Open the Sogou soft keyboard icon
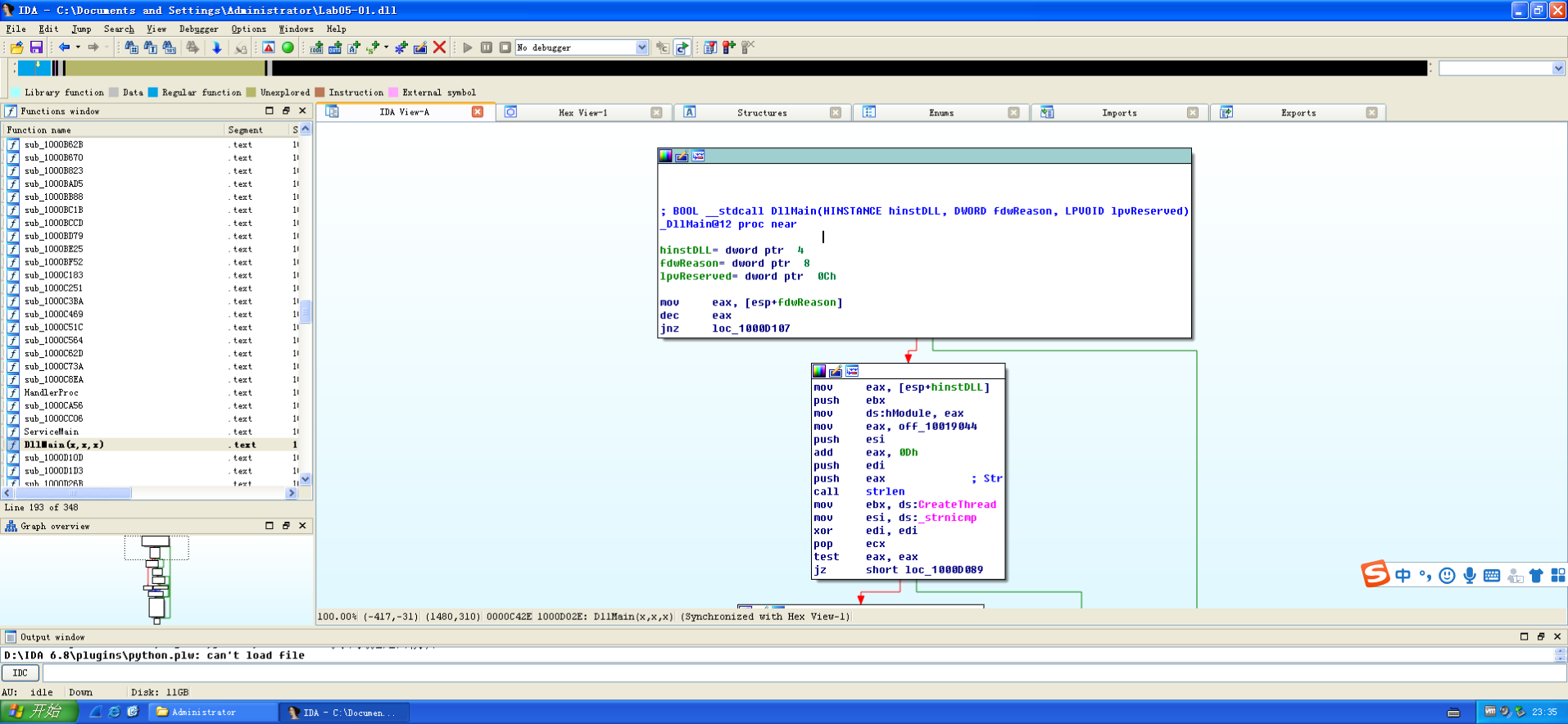The width and height of the screenshot is (1568, 724). coord(1492,576)
